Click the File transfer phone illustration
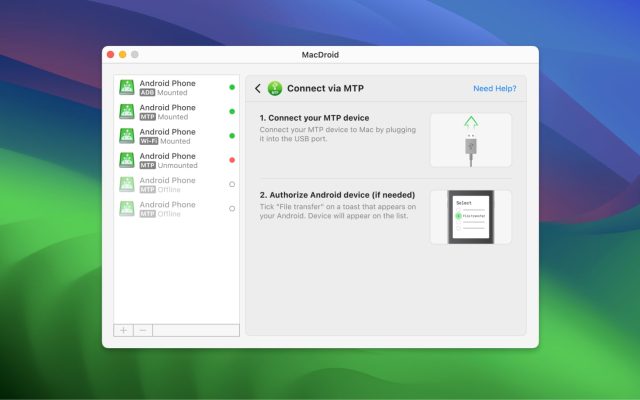Image resolution: width=640 pixels, height=400 pixels. (x=471, y=217)
